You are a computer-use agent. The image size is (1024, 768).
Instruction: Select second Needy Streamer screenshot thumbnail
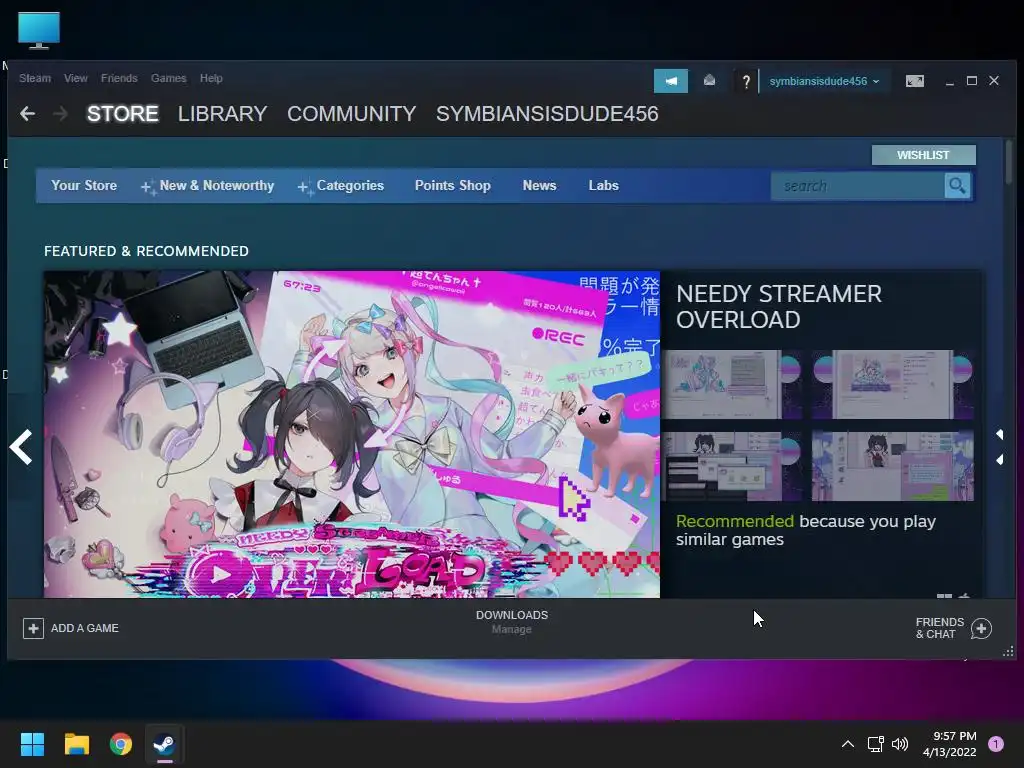893,385
